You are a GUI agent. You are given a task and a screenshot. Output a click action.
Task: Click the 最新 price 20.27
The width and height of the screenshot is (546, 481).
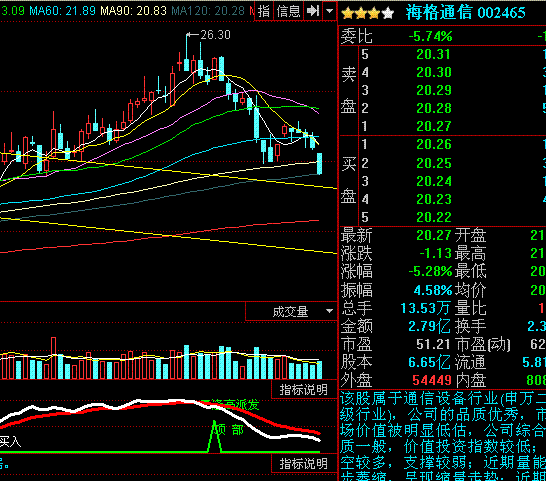point(434,235)
